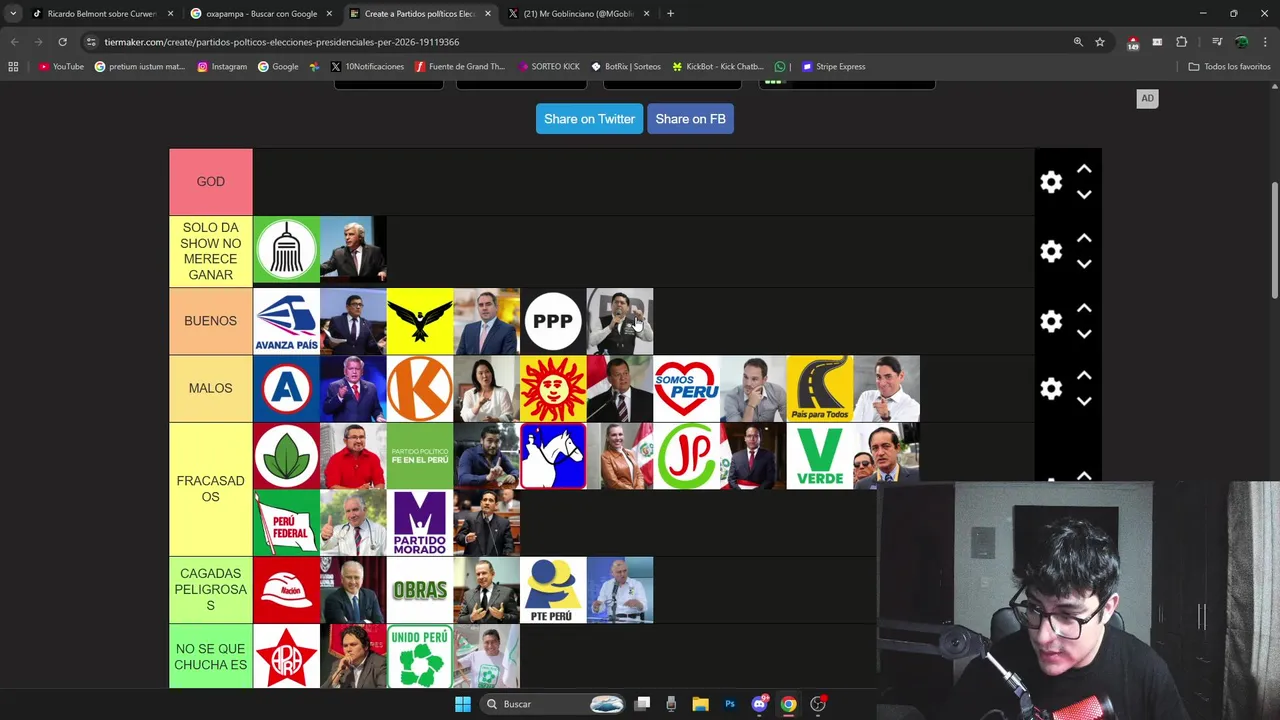The height and width of the screenshot is (720, 1280).
Task: Move MALOS tier up with arrow
Action: pyautogui.click(x=1084, y=376)
